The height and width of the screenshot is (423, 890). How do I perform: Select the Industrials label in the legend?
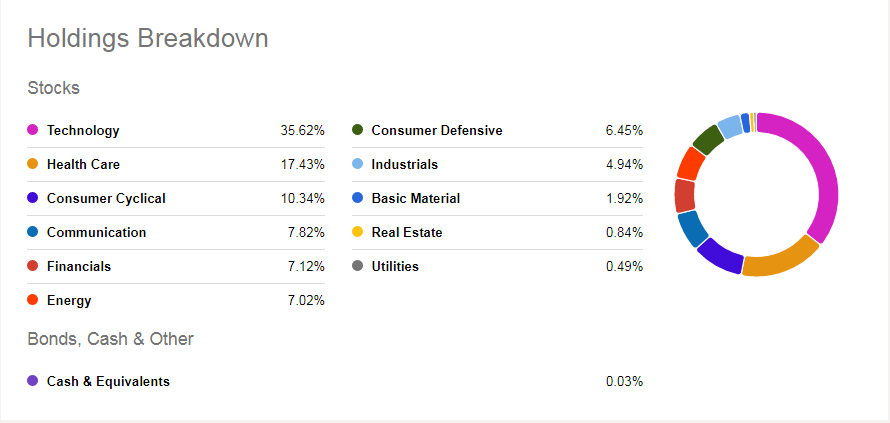tap(404, 164)
